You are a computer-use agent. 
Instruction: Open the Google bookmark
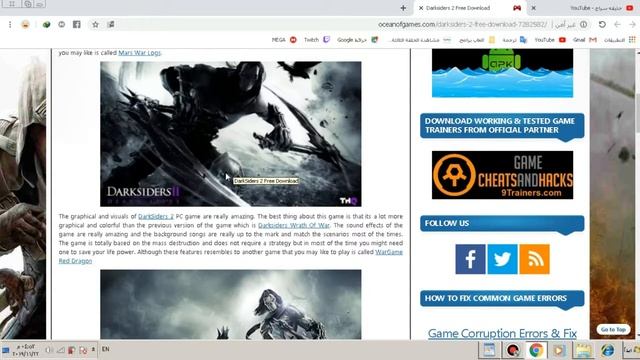pyautogui.click(x=358, y=40)
